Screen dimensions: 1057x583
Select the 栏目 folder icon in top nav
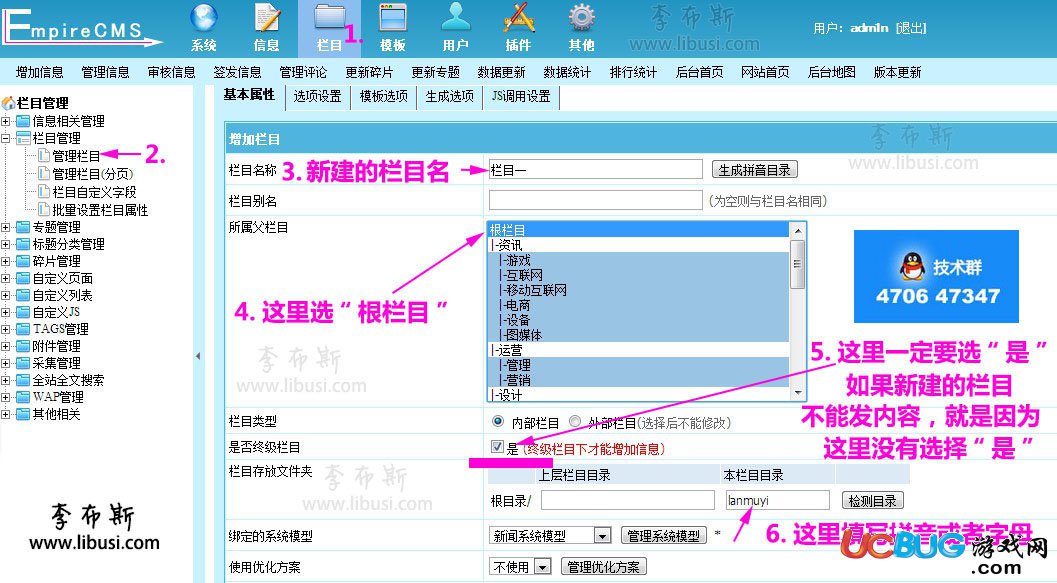click(330, 18)
